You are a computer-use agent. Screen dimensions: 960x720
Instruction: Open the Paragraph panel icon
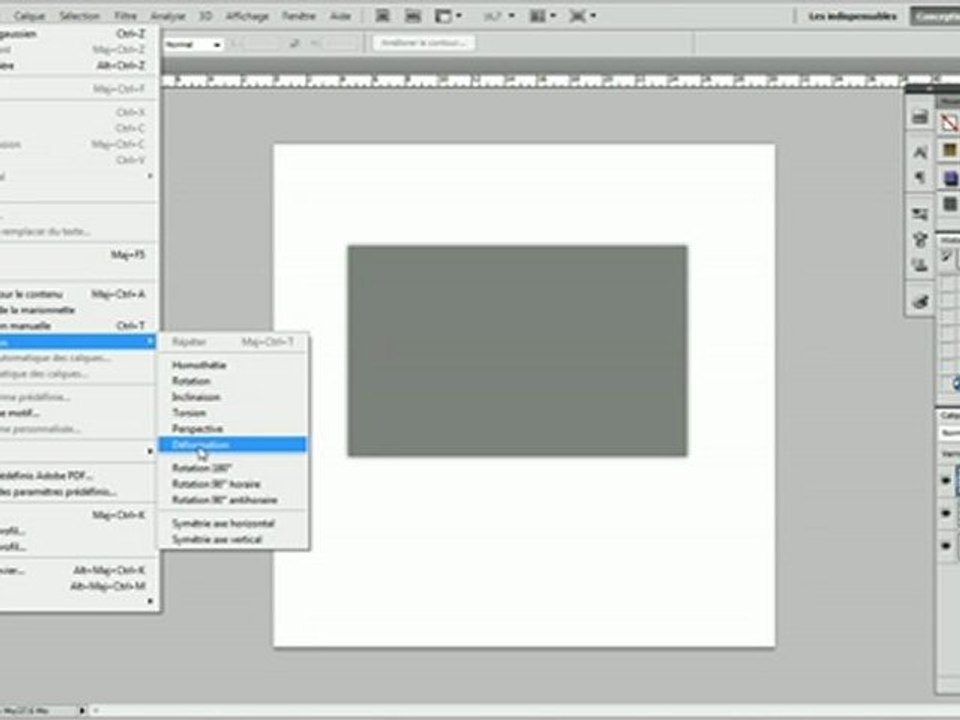tap(919, 178)
